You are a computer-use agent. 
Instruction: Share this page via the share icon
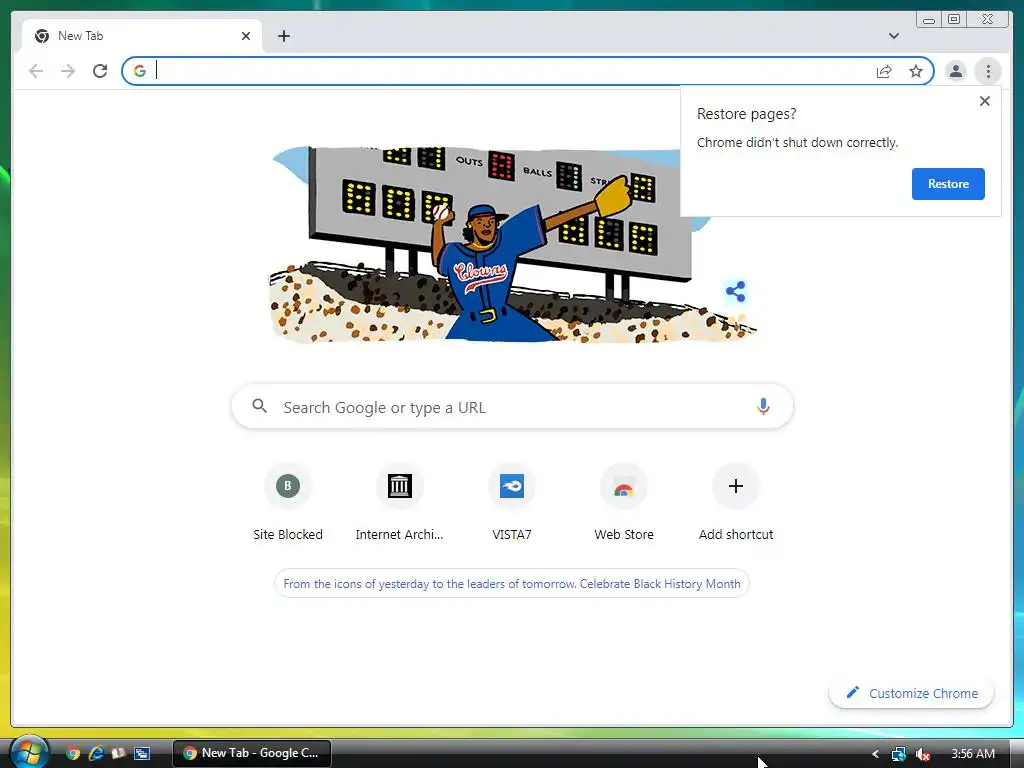point(884,71)
